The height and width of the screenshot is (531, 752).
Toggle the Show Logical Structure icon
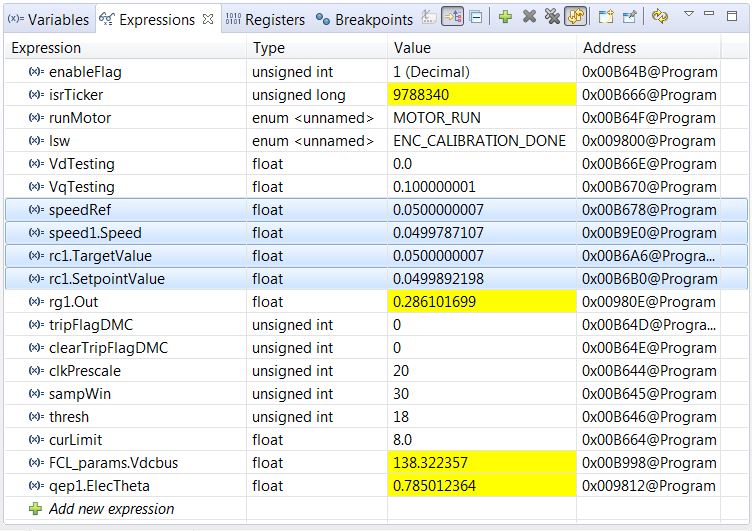click(x=452, y=18)
